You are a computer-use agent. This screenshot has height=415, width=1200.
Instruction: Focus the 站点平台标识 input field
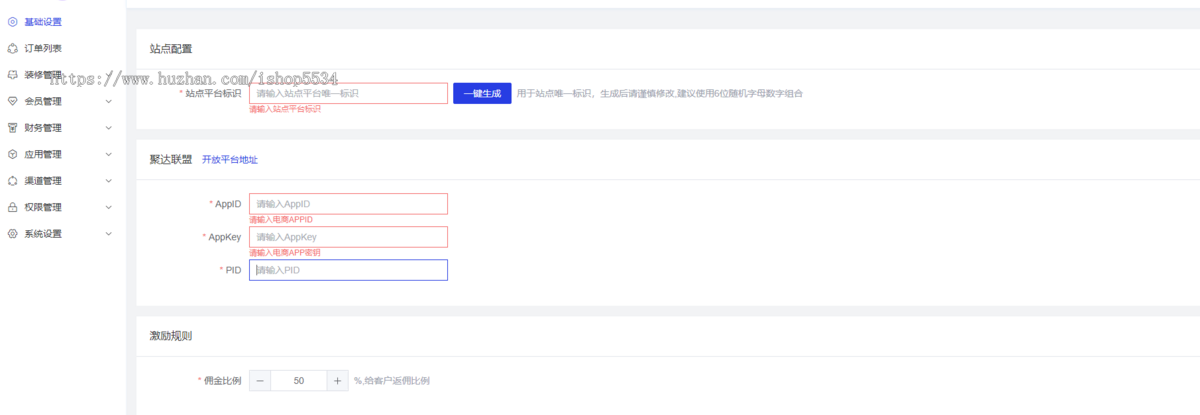348,93
